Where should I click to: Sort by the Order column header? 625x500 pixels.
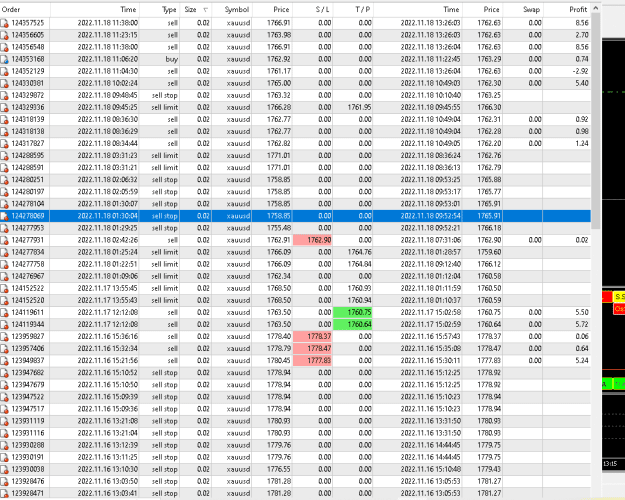(x=25, y=10)
